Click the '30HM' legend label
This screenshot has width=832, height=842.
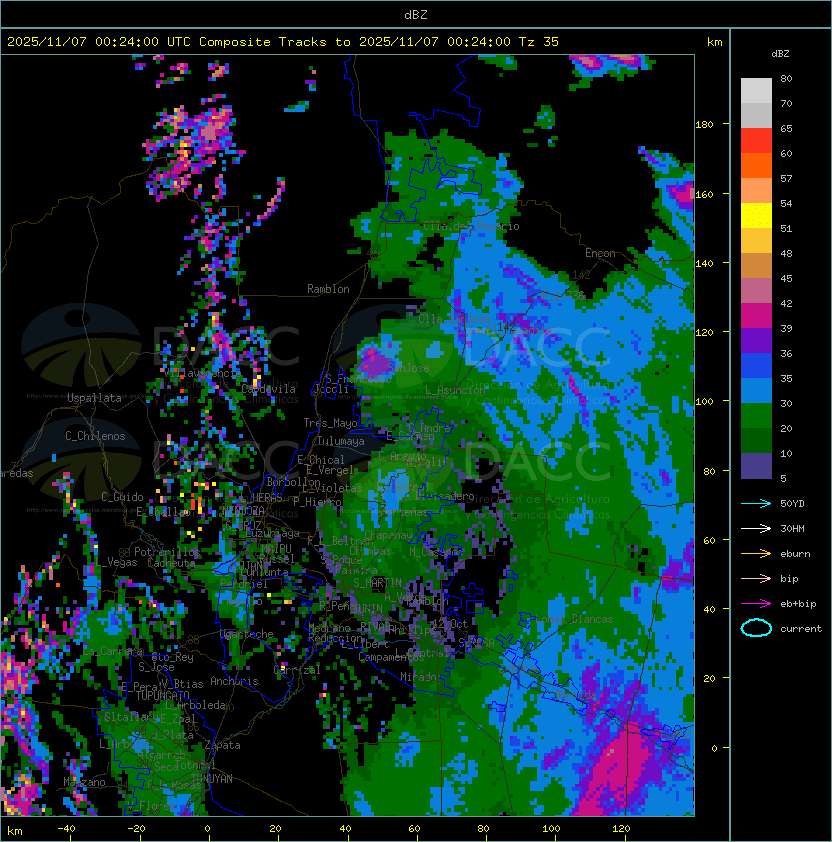pyautogui.click(x=792, y=528)
